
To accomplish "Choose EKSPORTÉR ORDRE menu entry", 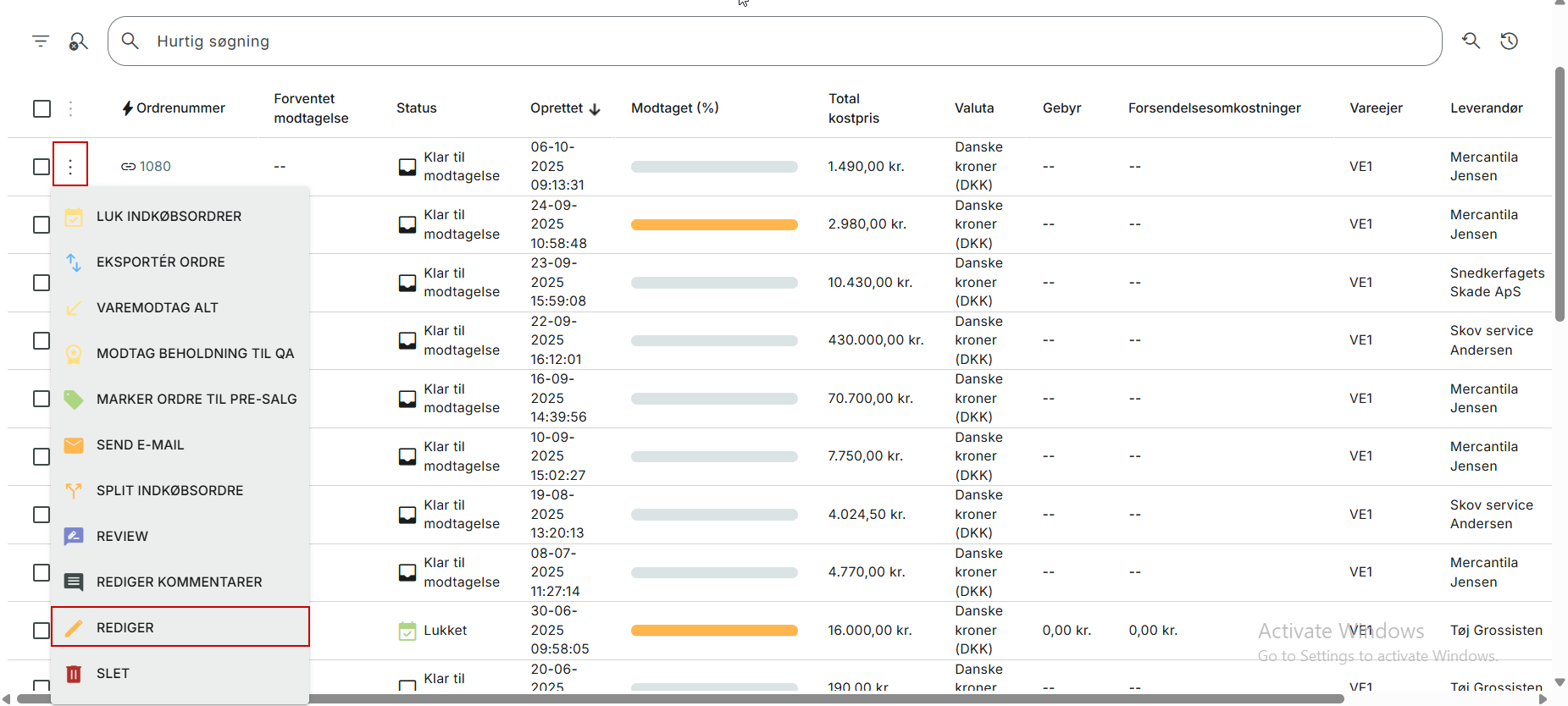I will [x=180, y=262].
